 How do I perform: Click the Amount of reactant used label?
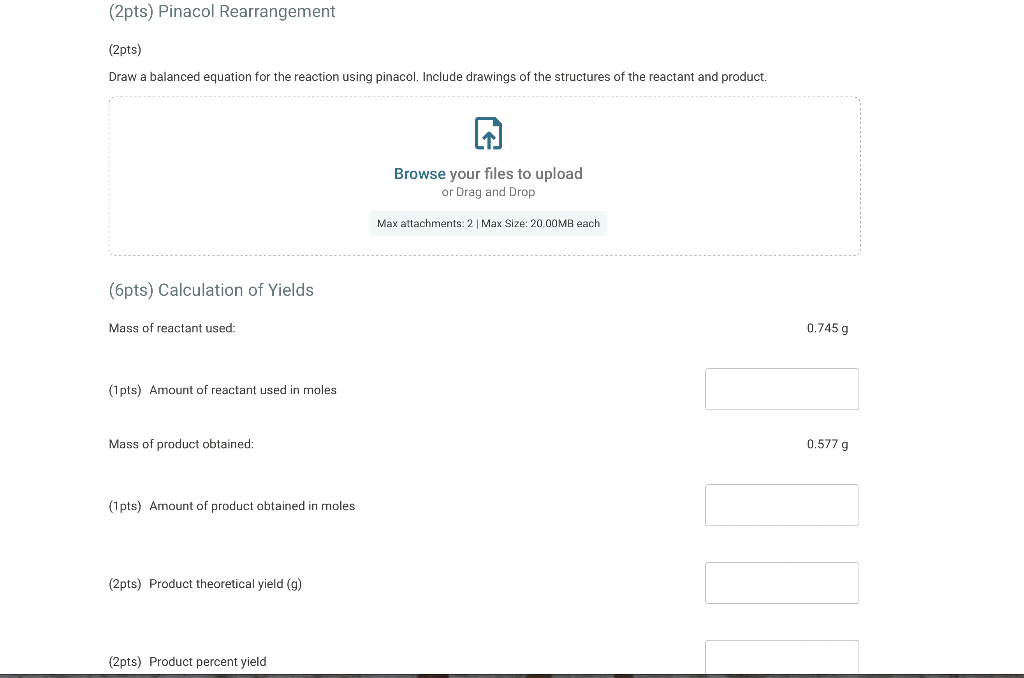coord(242,390)
